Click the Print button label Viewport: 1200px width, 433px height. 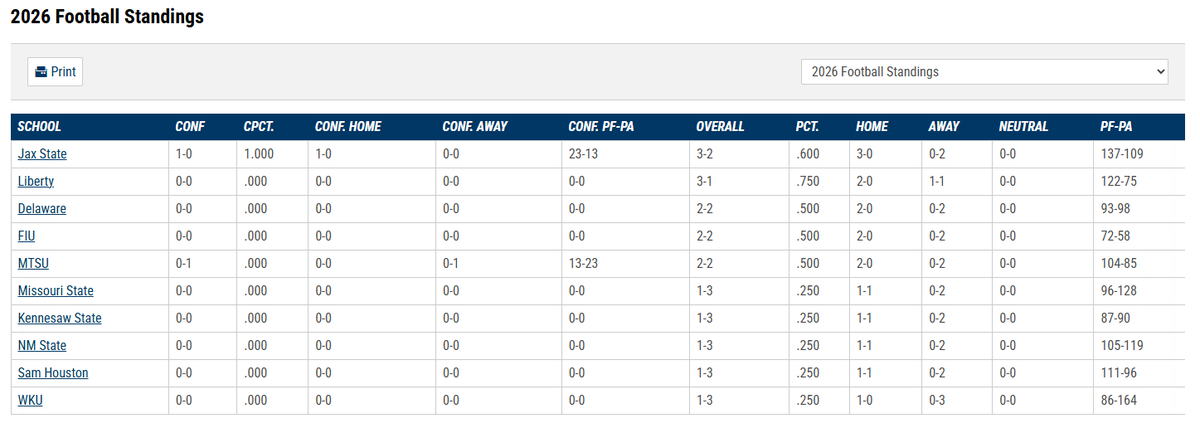[x=63, y=72]
